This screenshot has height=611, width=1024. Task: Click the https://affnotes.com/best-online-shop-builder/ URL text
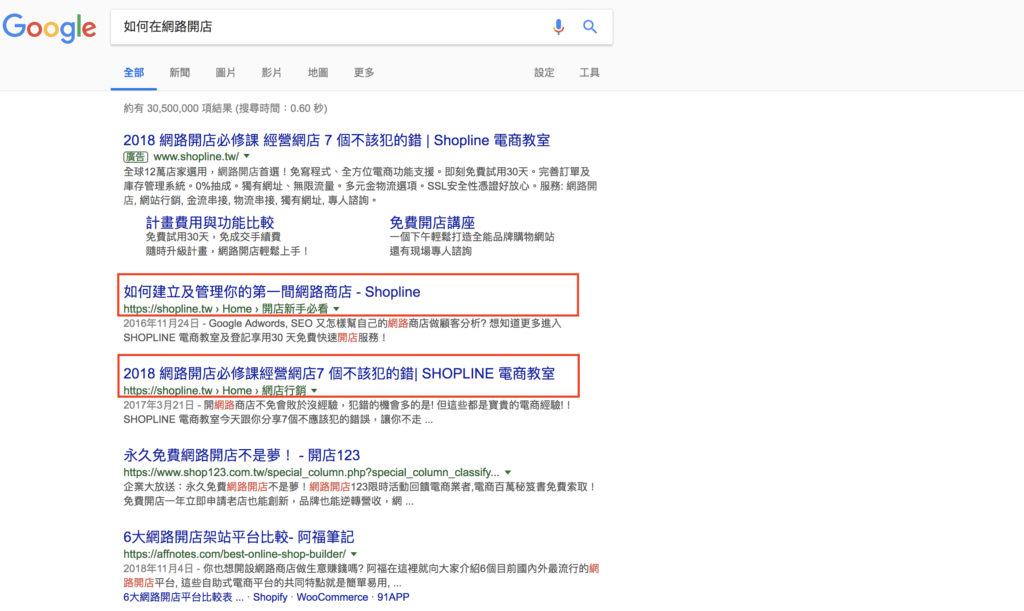[234, 554]
